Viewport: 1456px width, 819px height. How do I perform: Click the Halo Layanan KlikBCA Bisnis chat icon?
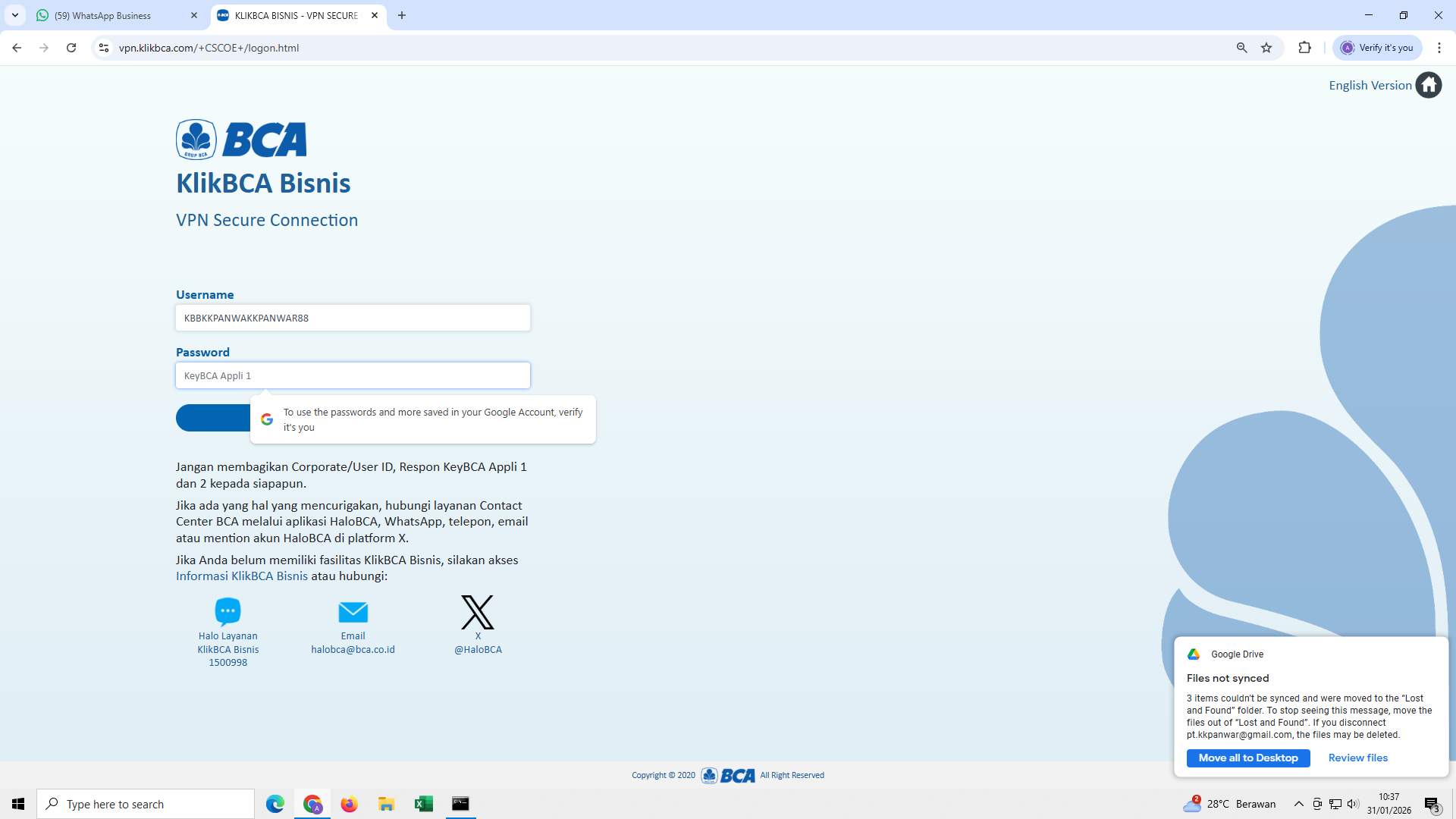[x=227, y=612]
